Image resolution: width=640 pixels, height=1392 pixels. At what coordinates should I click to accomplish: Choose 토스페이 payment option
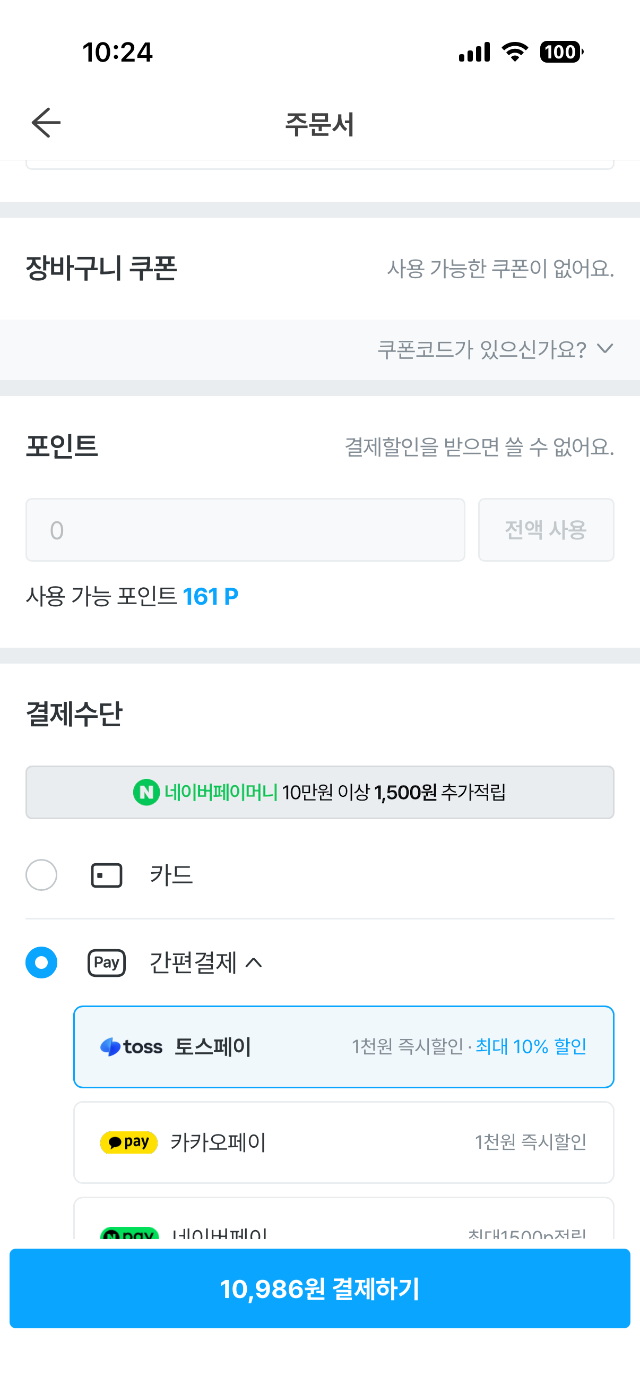tap(343, 1047)
